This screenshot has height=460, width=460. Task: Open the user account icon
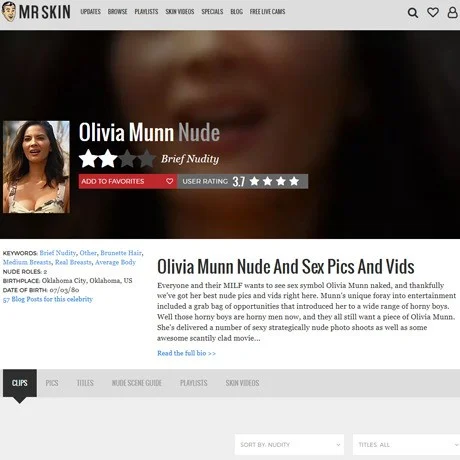452,12
